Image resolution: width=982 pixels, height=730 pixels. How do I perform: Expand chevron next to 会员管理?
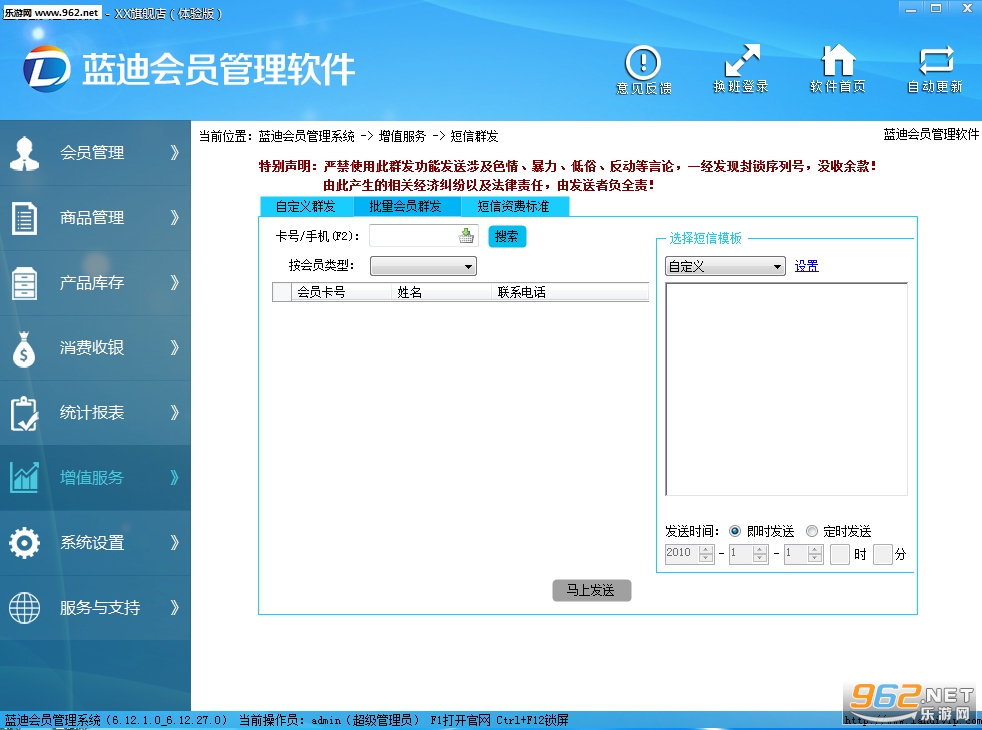[175, 152]
